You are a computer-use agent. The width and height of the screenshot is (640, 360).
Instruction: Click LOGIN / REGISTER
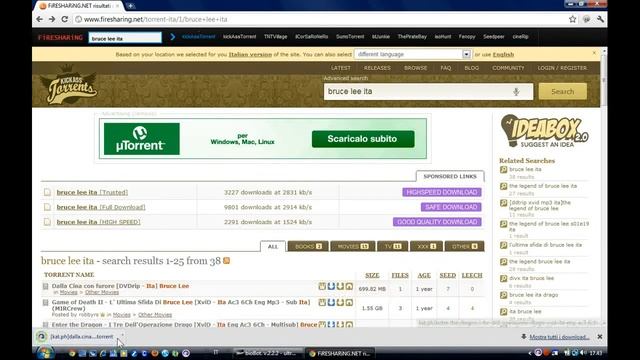pos(562,68)
